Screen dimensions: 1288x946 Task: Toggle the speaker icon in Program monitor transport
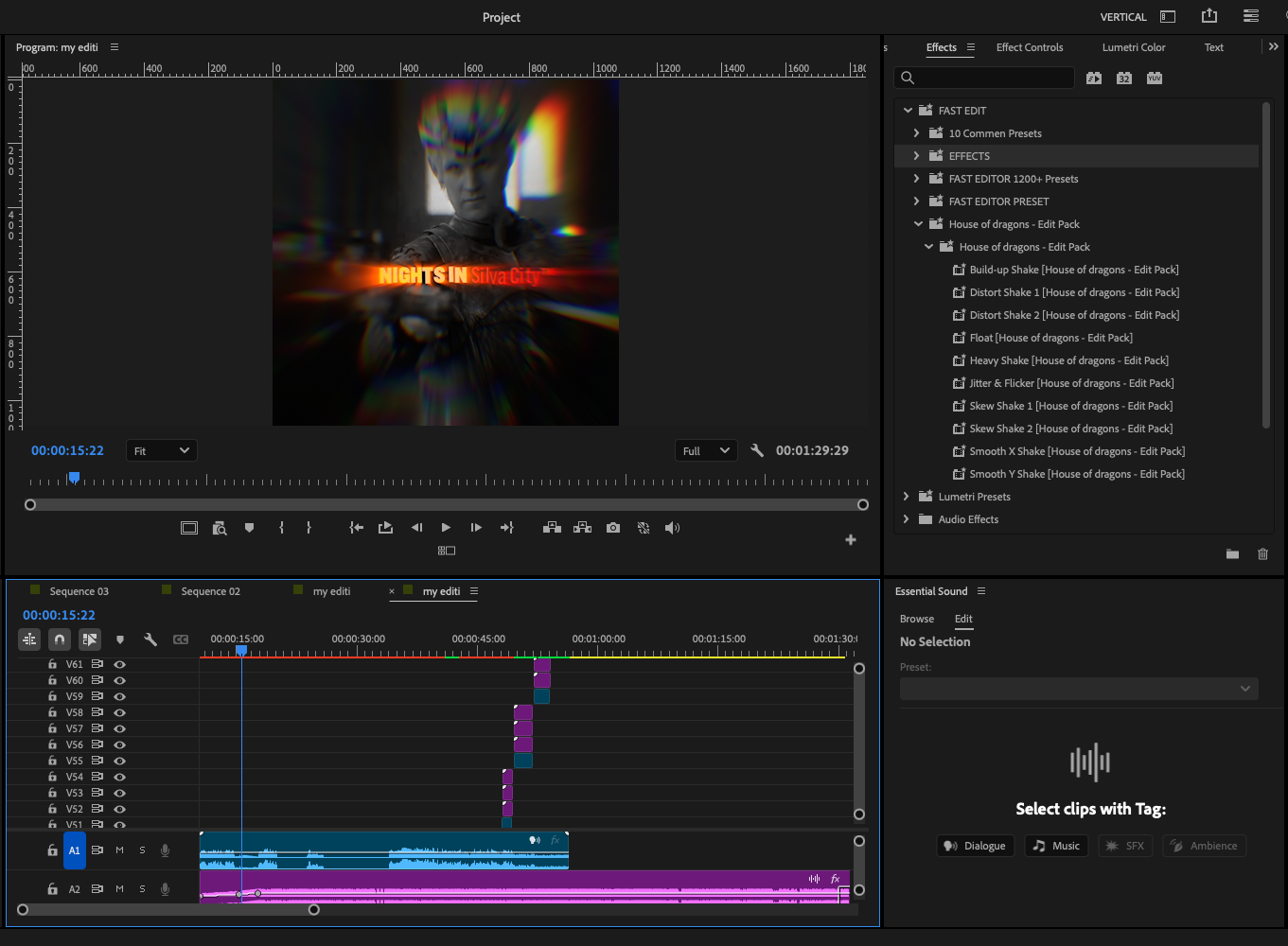click(672, 528)
